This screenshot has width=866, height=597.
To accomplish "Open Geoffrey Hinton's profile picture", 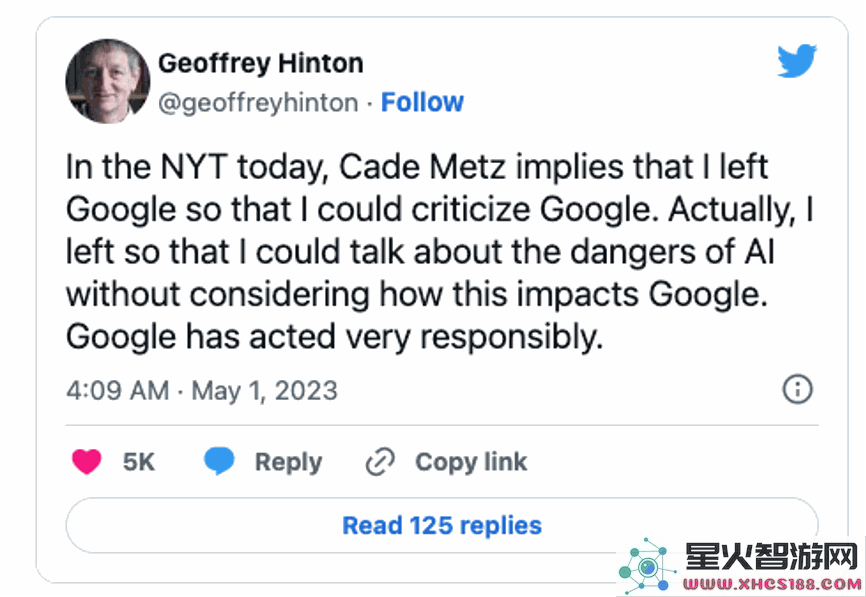I will coord(108,81).
